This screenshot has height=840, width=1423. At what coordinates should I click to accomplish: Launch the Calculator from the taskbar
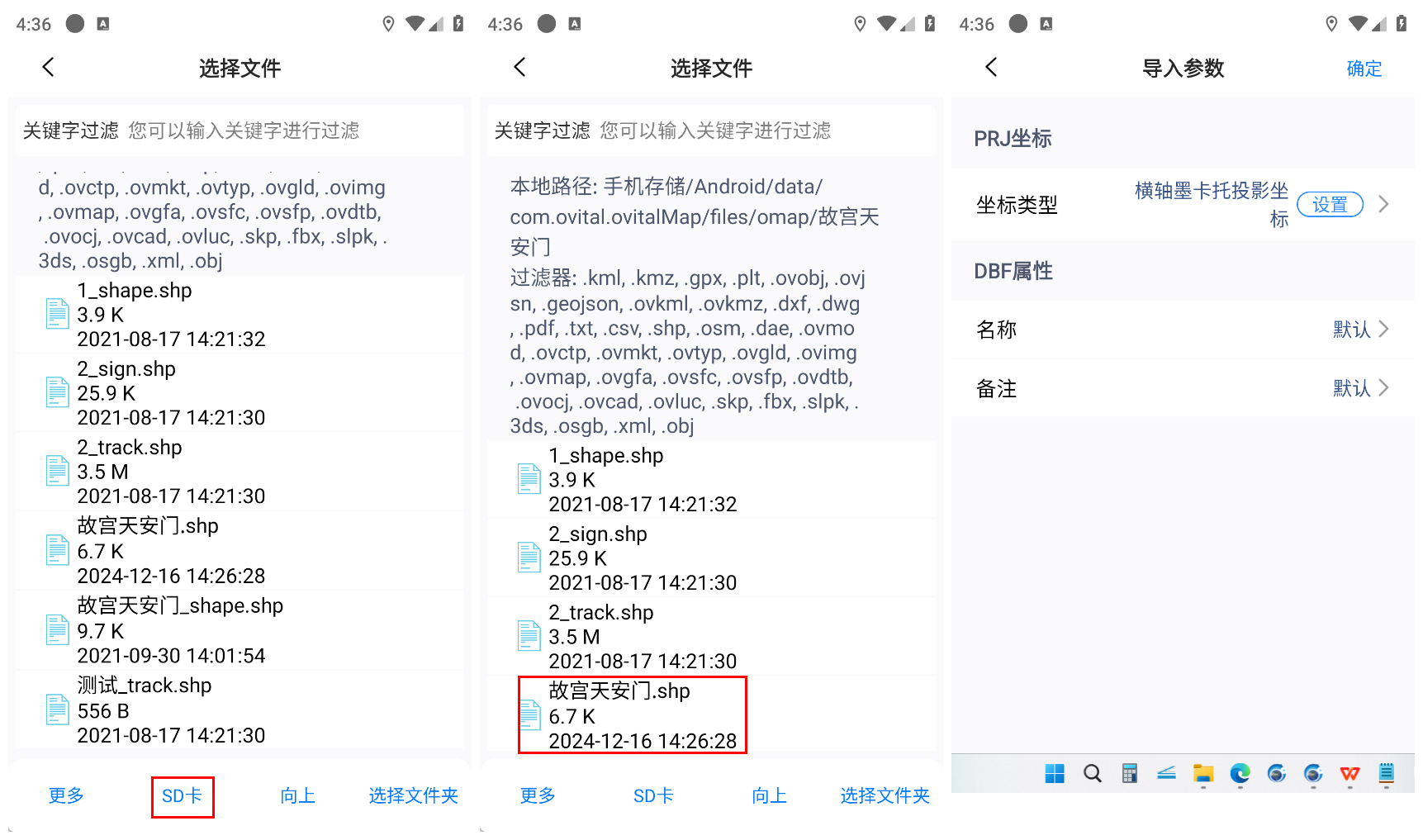1129,773
